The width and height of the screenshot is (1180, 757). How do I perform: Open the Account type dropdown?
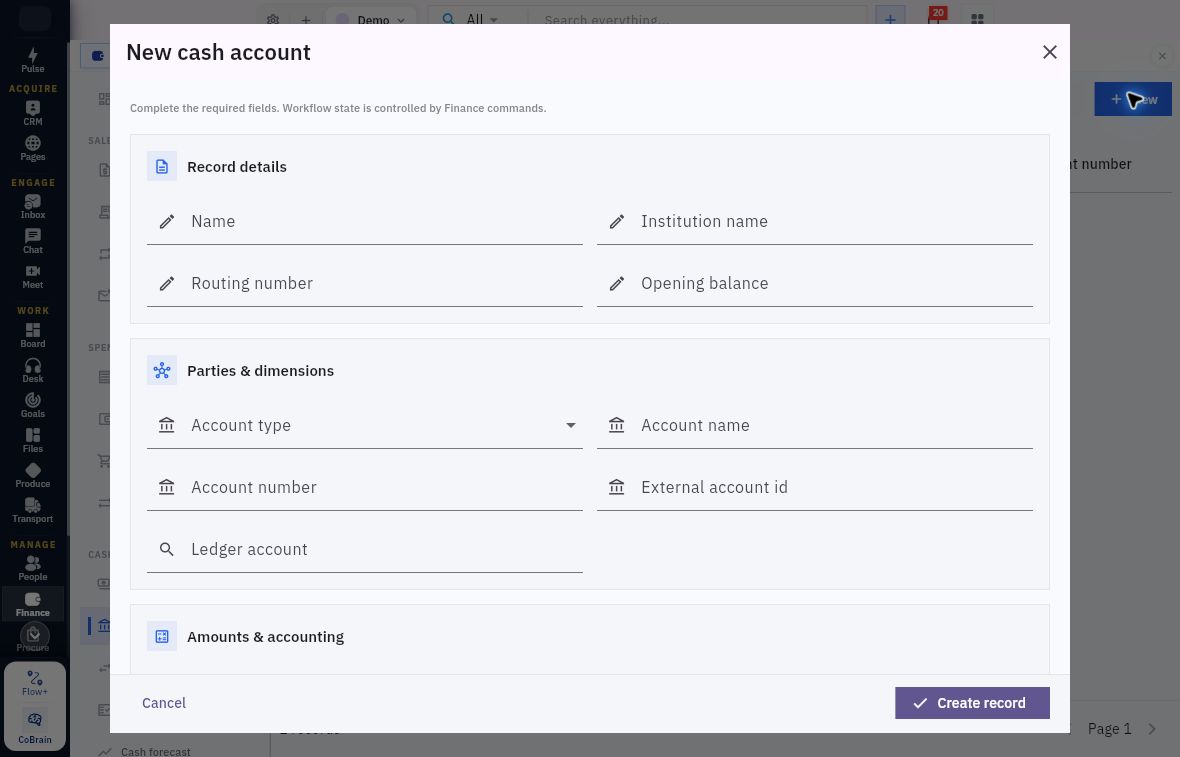[x=365, y=426]
